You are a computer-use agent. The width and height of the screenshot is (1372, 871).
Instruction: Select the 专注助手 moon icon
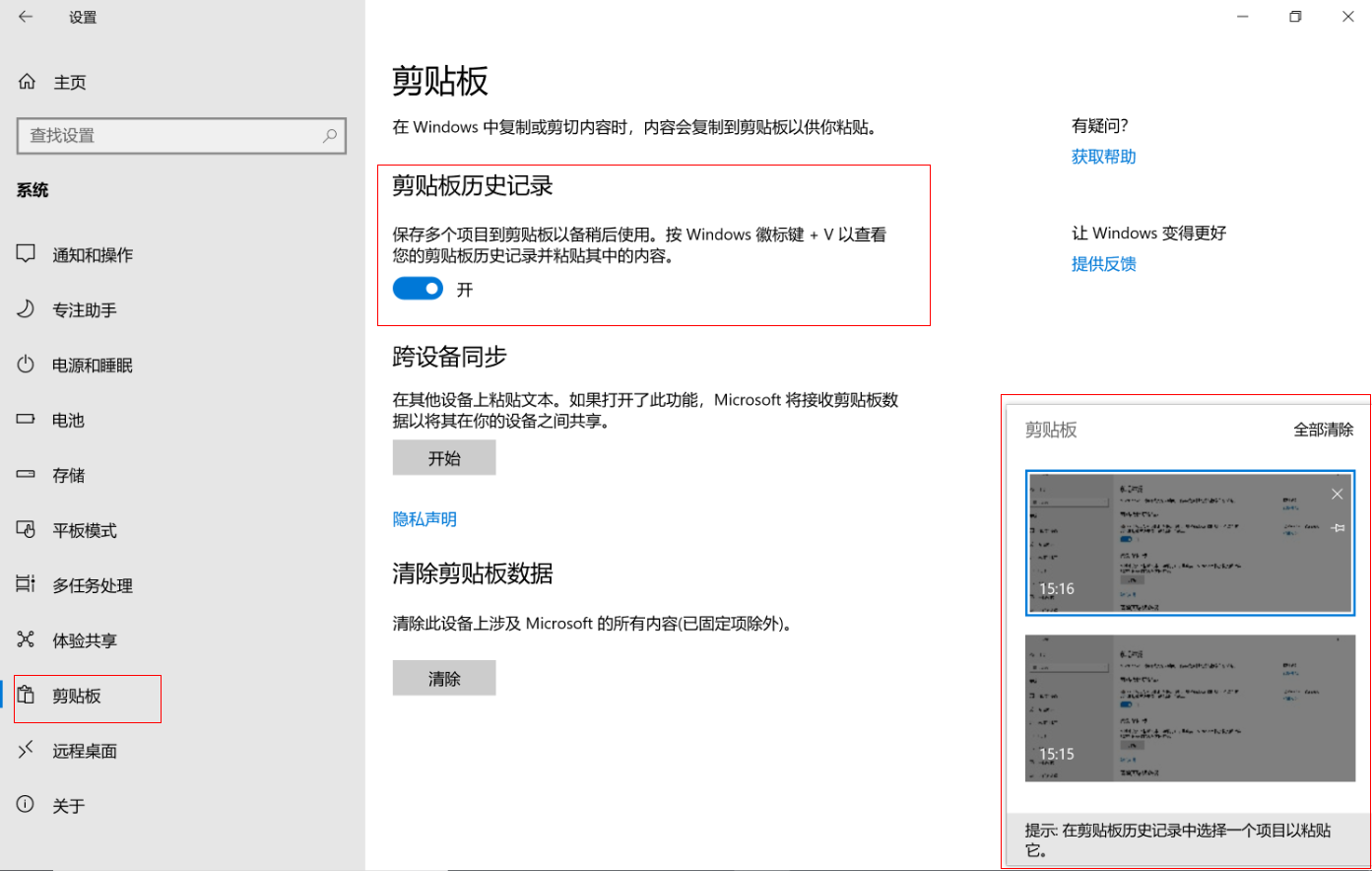coord(27,309)
